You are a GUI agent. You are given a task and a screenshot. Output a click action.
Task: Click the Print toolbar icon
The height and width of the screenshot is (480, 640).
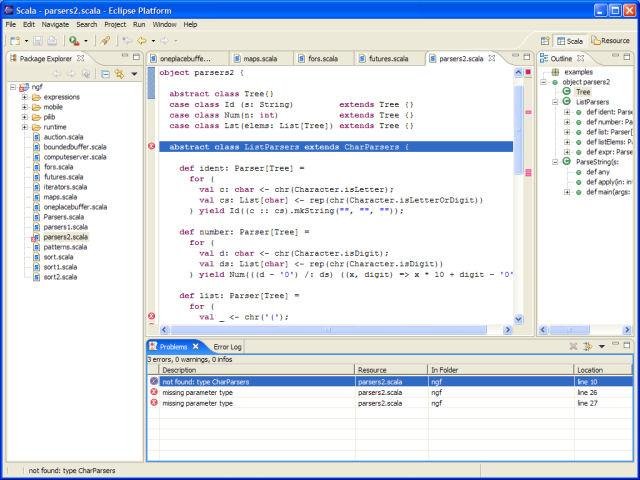[51, 41]
